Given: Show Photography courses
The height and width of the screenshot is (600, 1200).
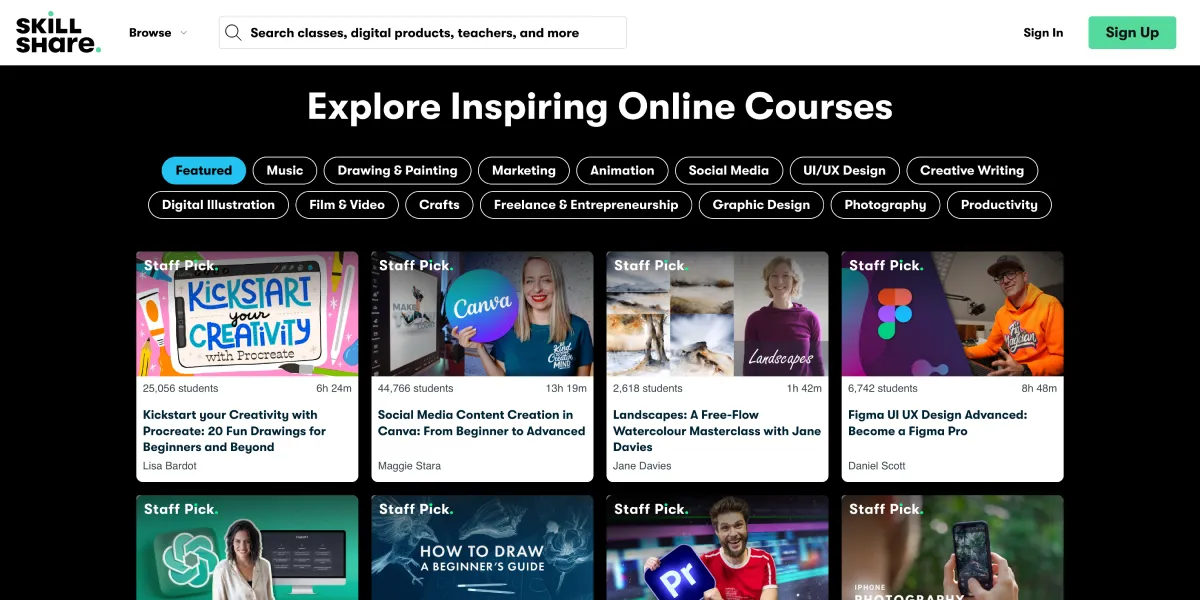Looking at the screenshot, I should [x=885, y=205].
